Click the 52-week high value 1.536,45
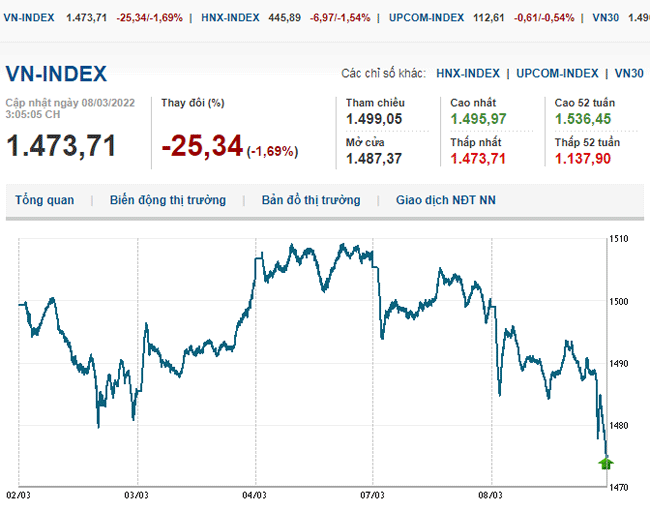 [586, 119]
